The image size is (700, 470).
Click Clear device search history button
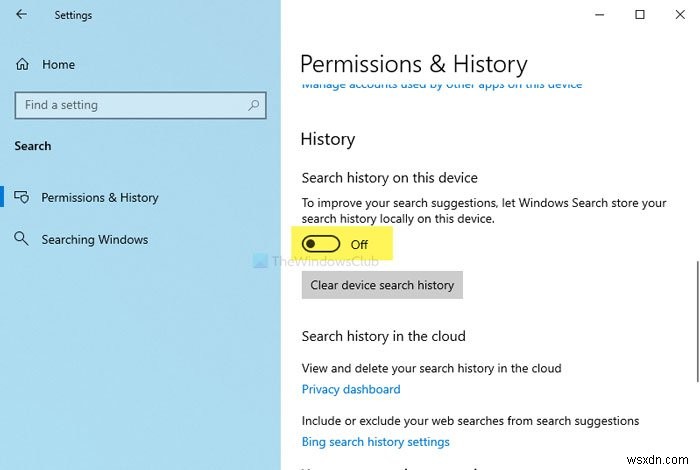pyautogui.click(x=382, y=285)
